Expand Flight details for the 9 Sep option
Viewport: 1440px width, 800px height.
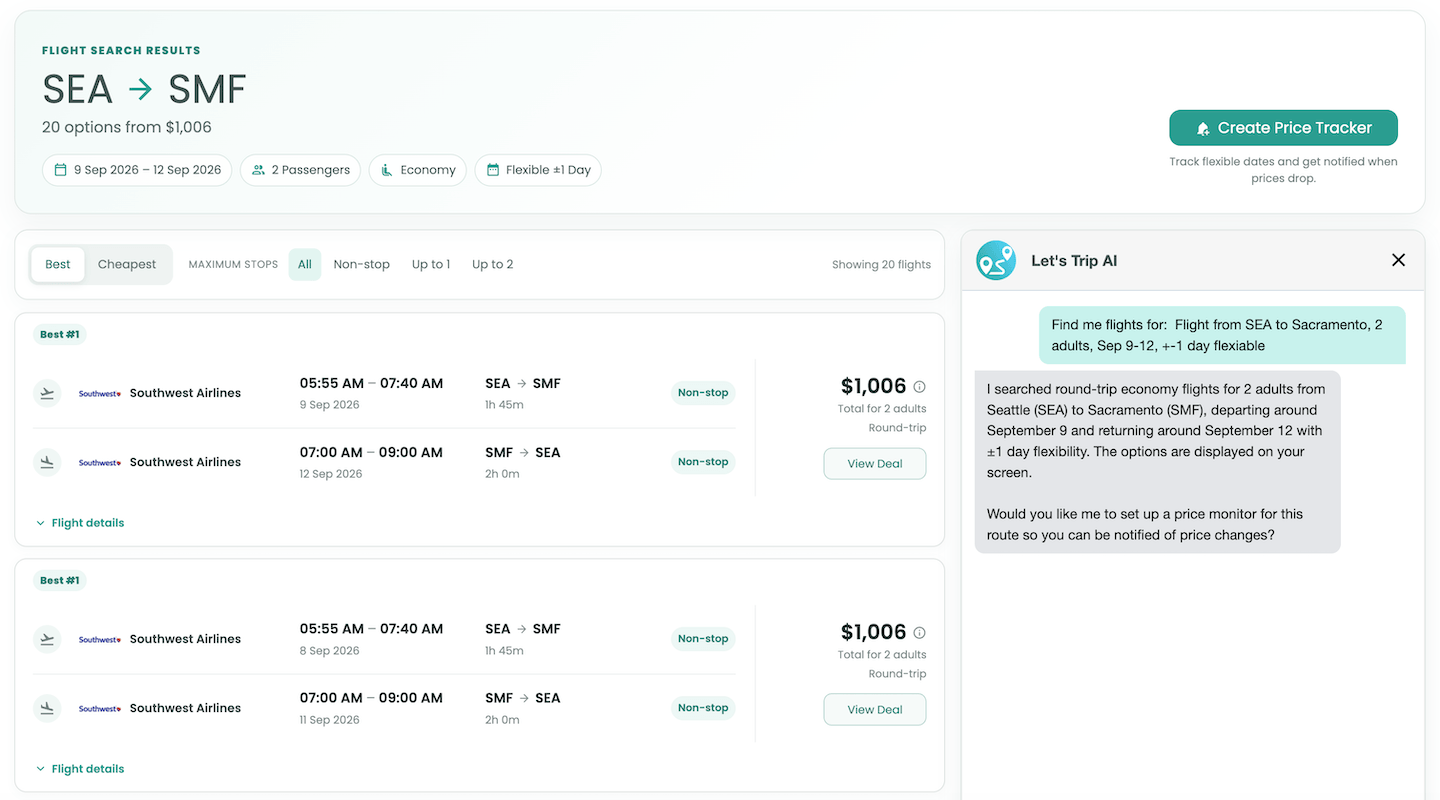pos(80,523)
